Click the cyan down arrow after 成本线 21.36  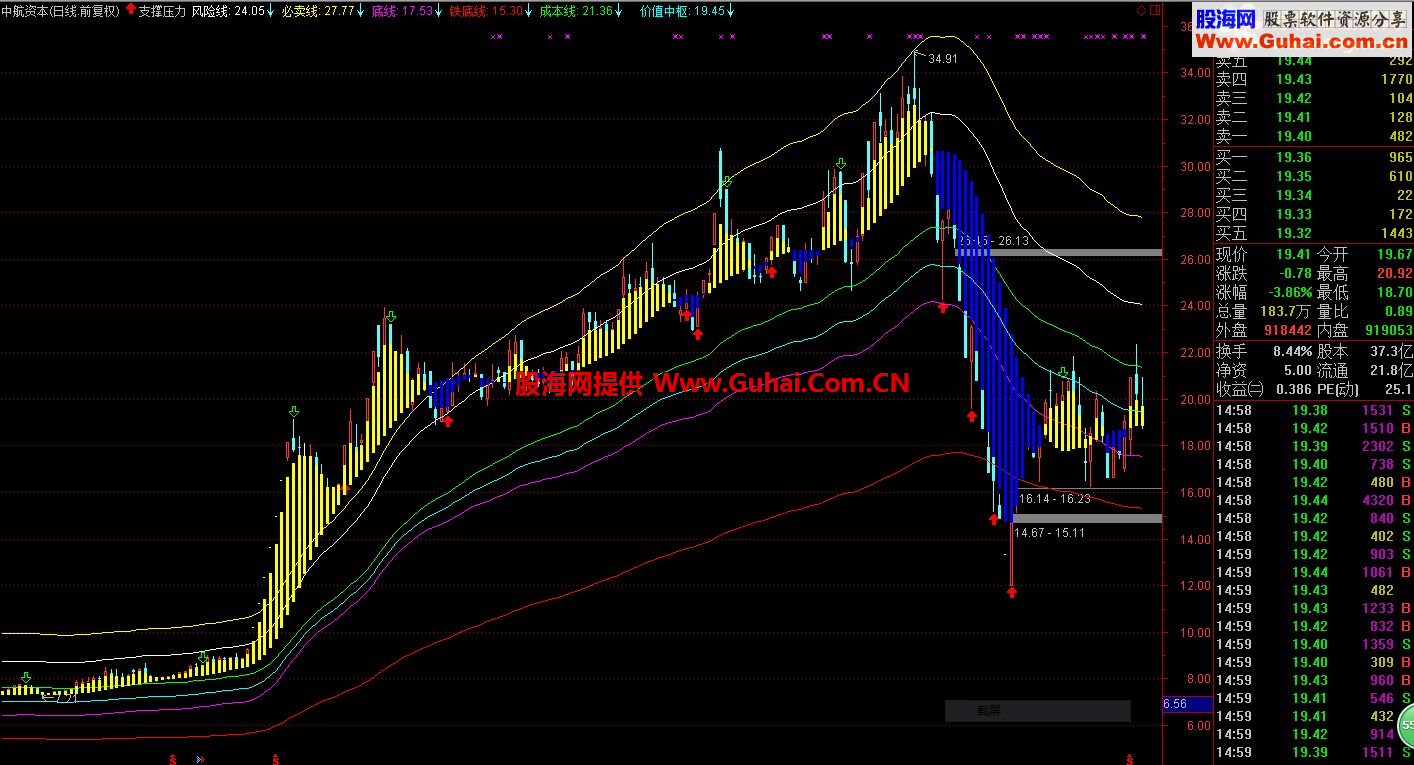618,11
